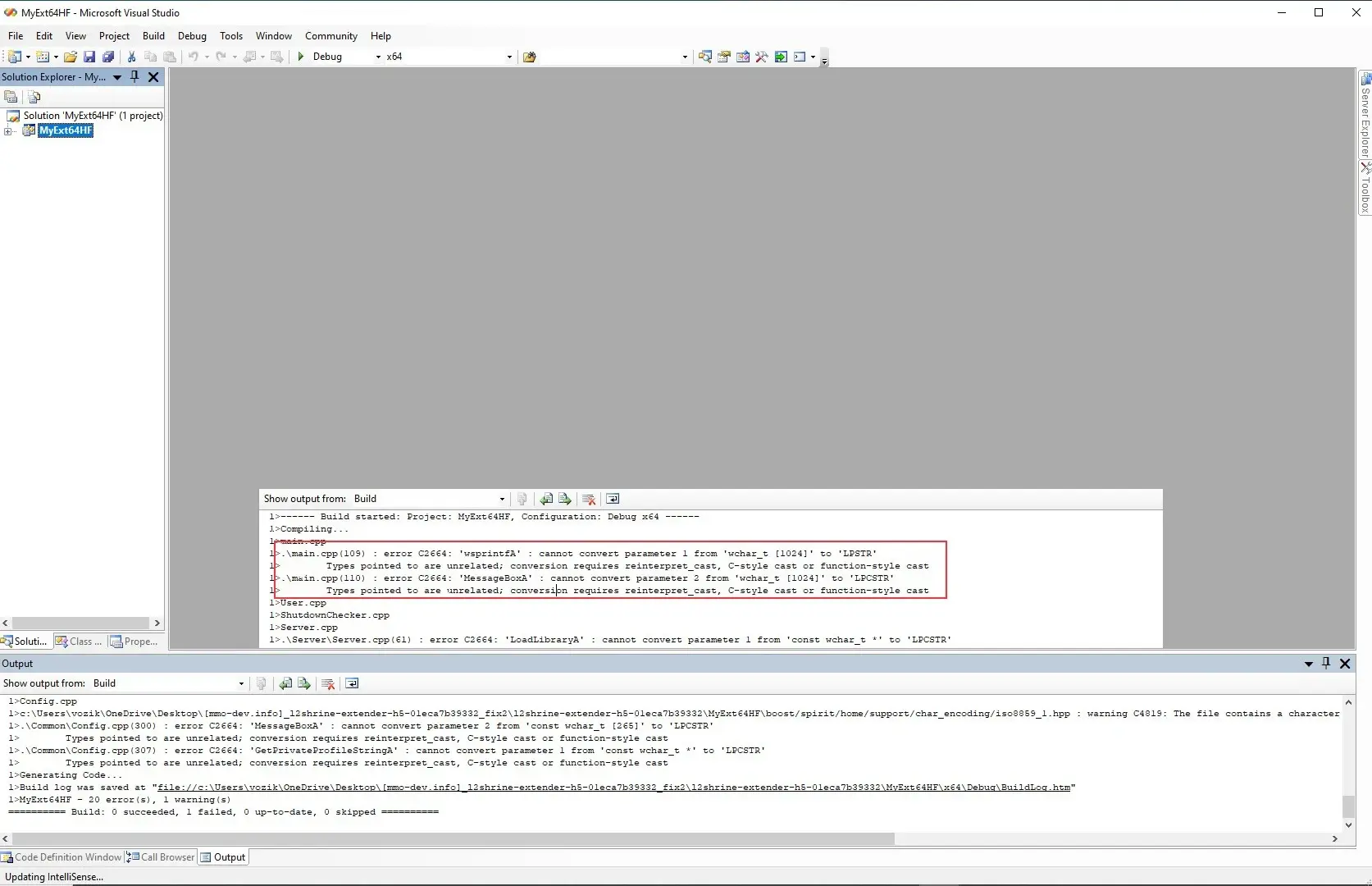Go to next message in the floating output toolbar
Image resolution: width=1372 pixels, height=886 pixels.
pos(565,499)
